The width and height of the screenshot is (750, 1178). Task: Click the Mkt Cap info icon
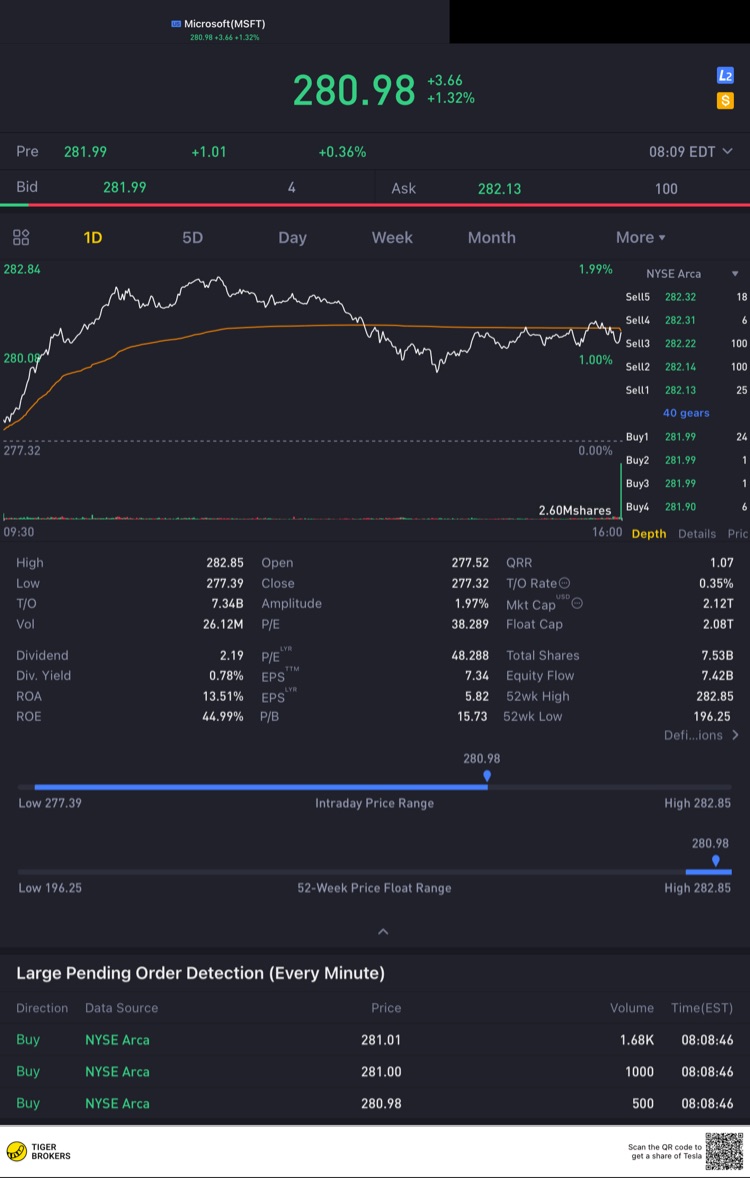tap(576, 603)
